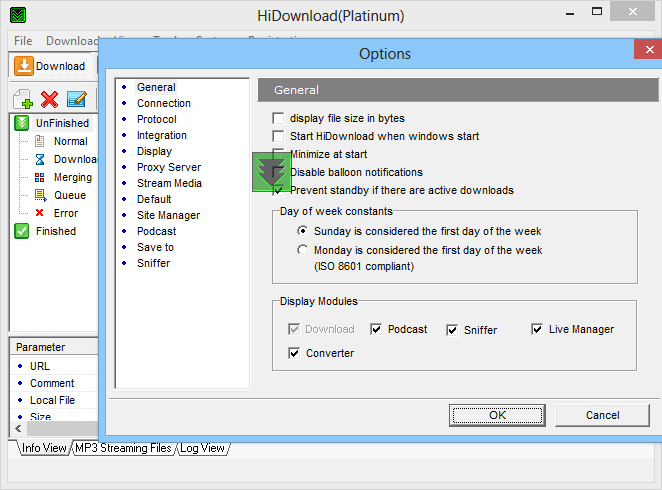
Task: Click the Normal document icon in the tree
Action: [x=39, y=141]
